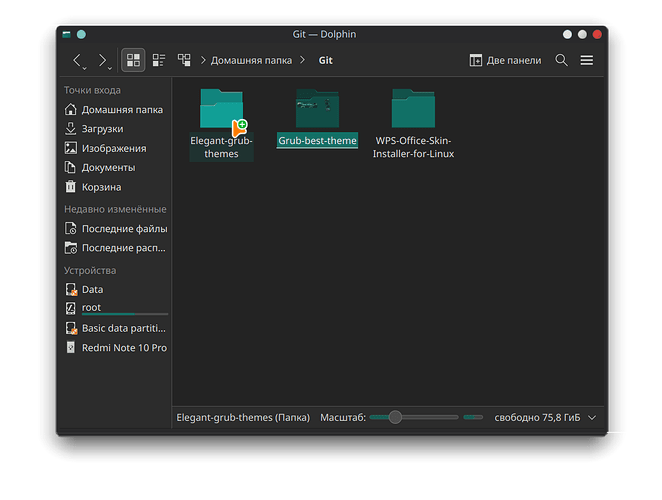Open the search magnifier
This screenshot has height=500, width=662.
coord(561,60)
